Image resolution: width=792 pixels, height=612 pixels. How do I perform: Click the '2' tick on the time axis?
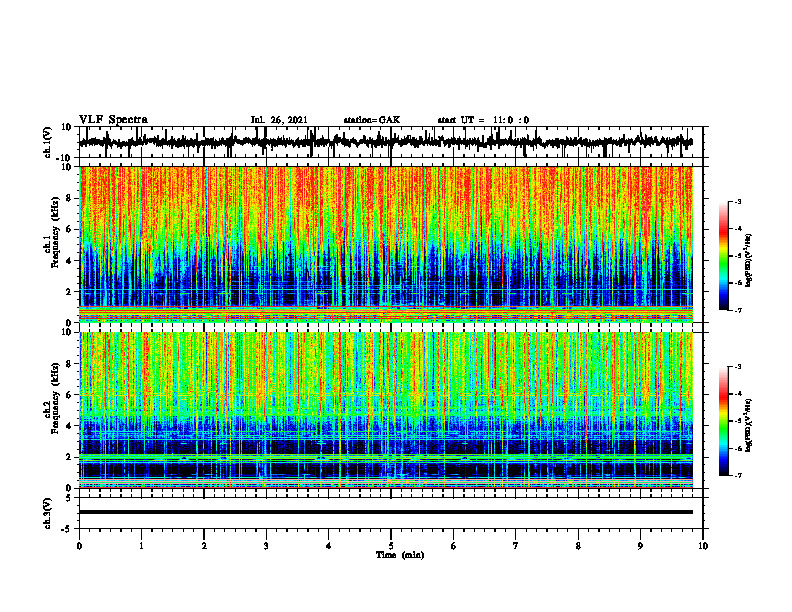pos(204,546)
